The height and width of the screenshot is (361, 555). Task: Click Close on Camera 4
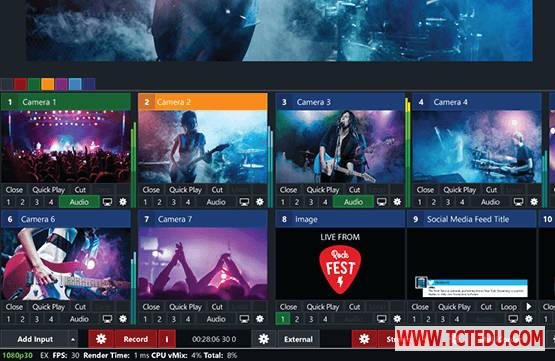[x=425, y=190]
